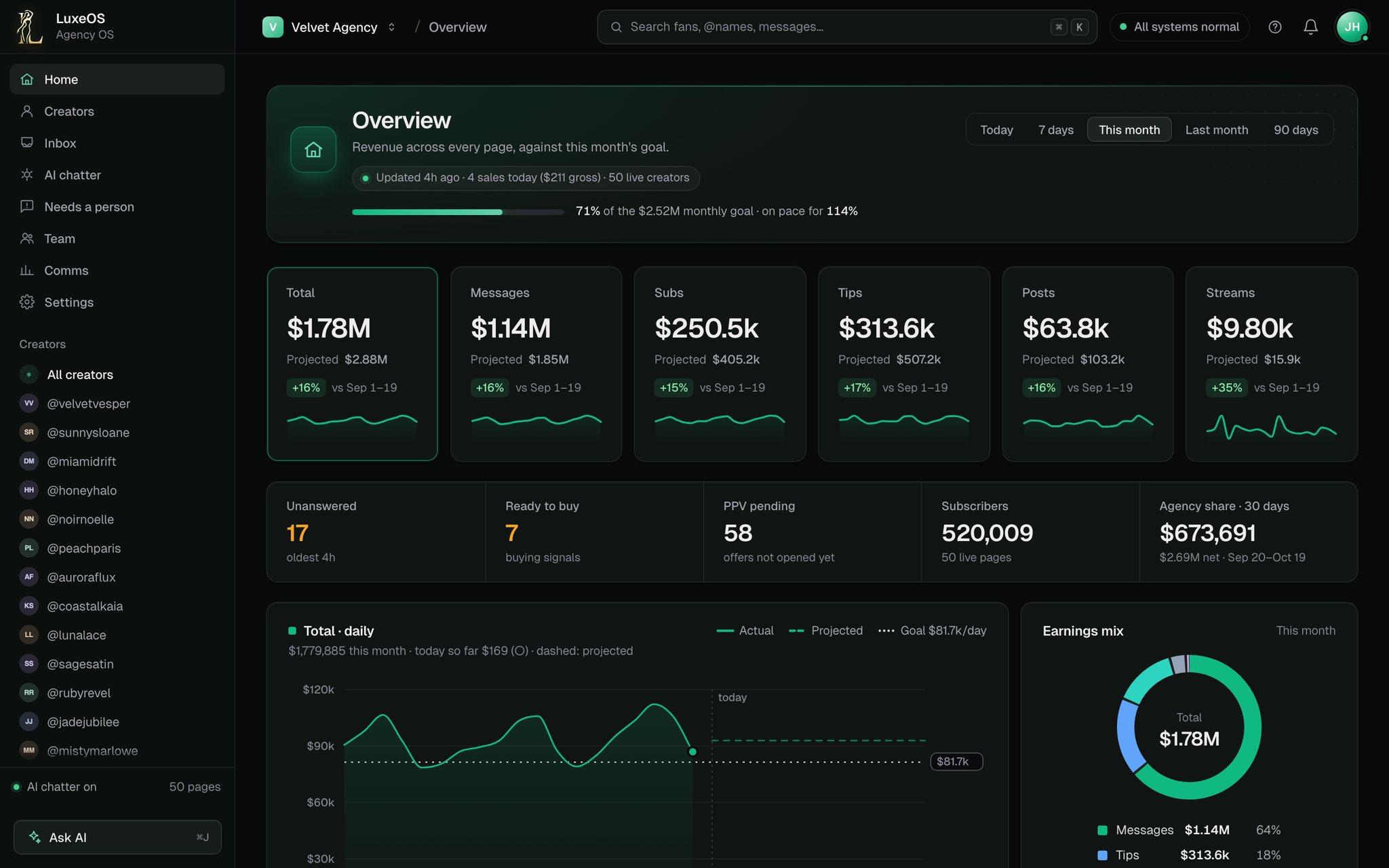Click the Velvet Agency V badge

273,27
